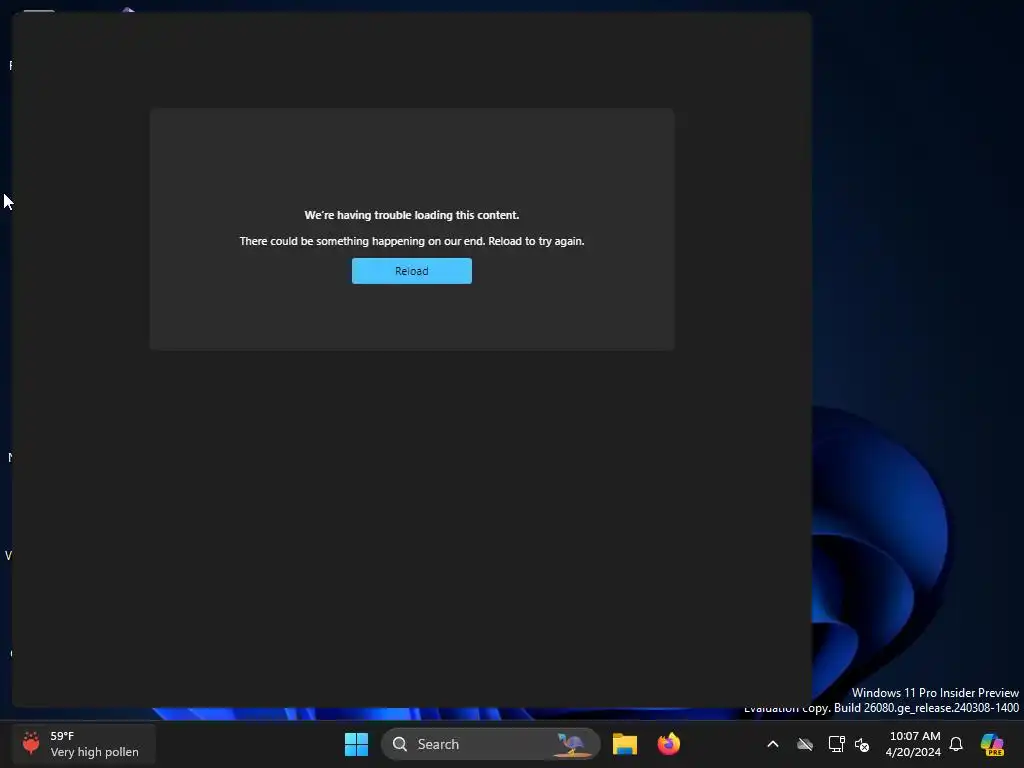
Task: Open the Windows Start menu
Action: tap(357, 744)
